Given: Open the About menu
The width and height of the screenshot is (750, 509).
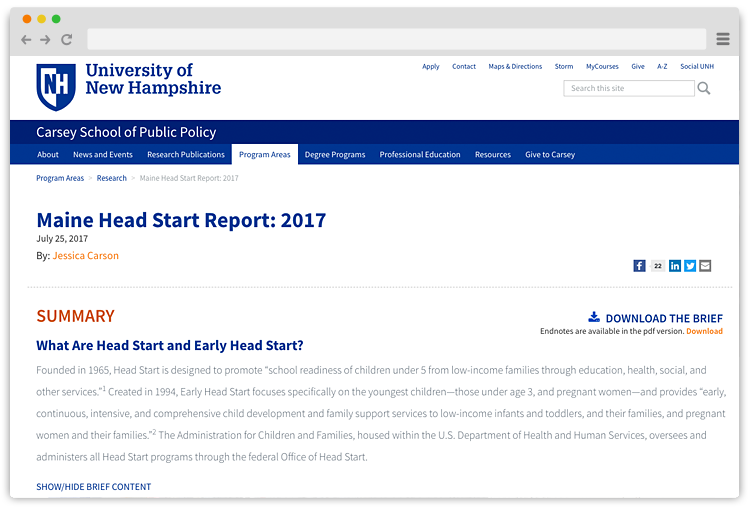Looking at the screenshot, I should [48, 155].
